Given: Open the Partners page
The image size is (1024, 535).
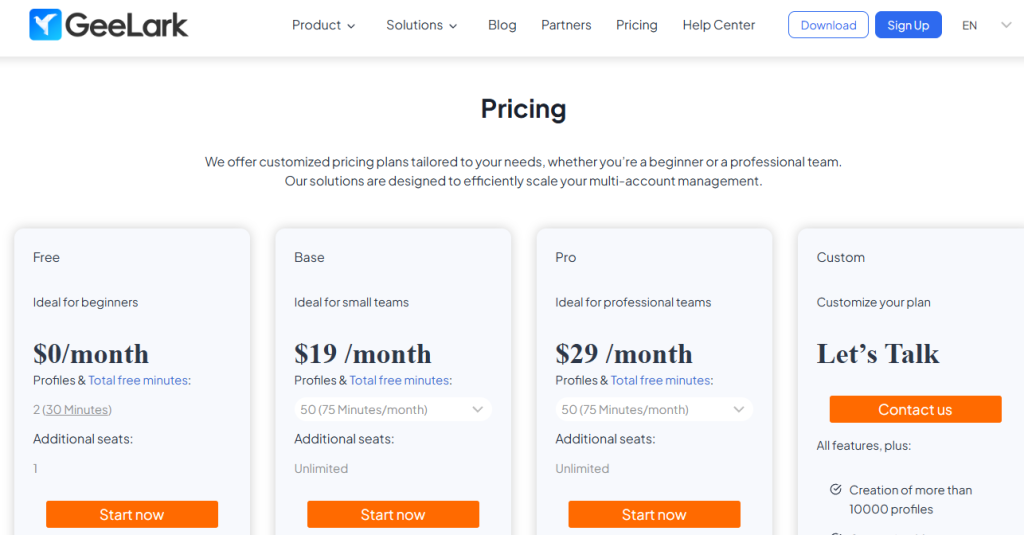Looking at the screenshot, I should 566,25.
